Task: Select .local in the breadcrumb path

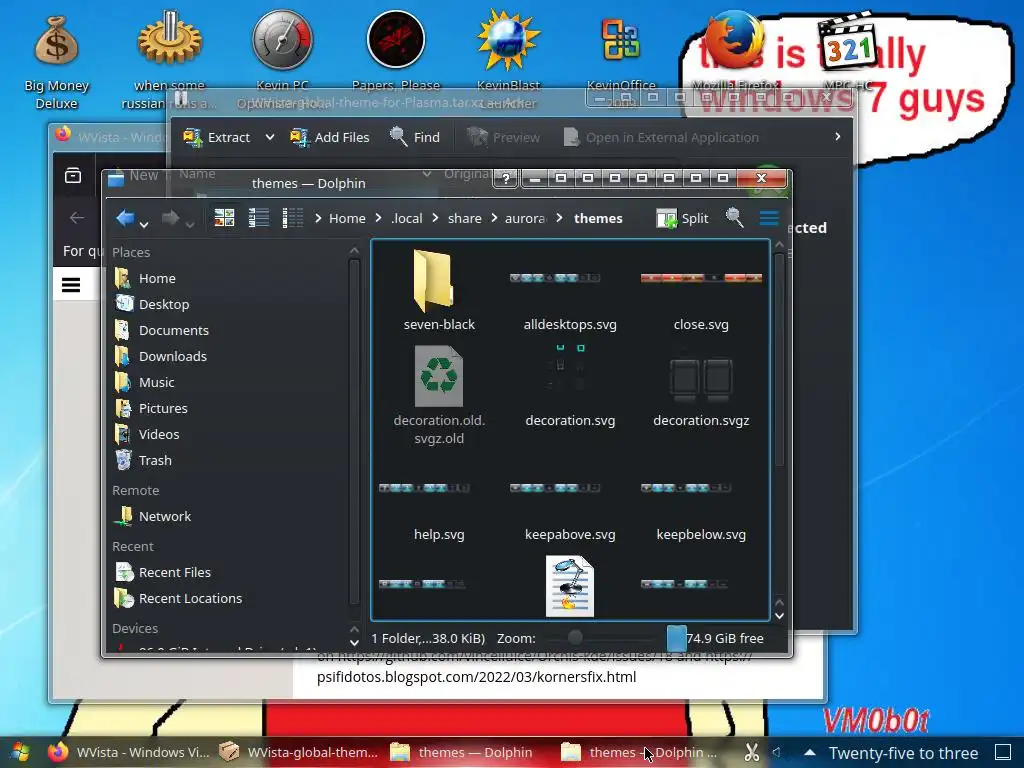Action: (x=406, y=218)
